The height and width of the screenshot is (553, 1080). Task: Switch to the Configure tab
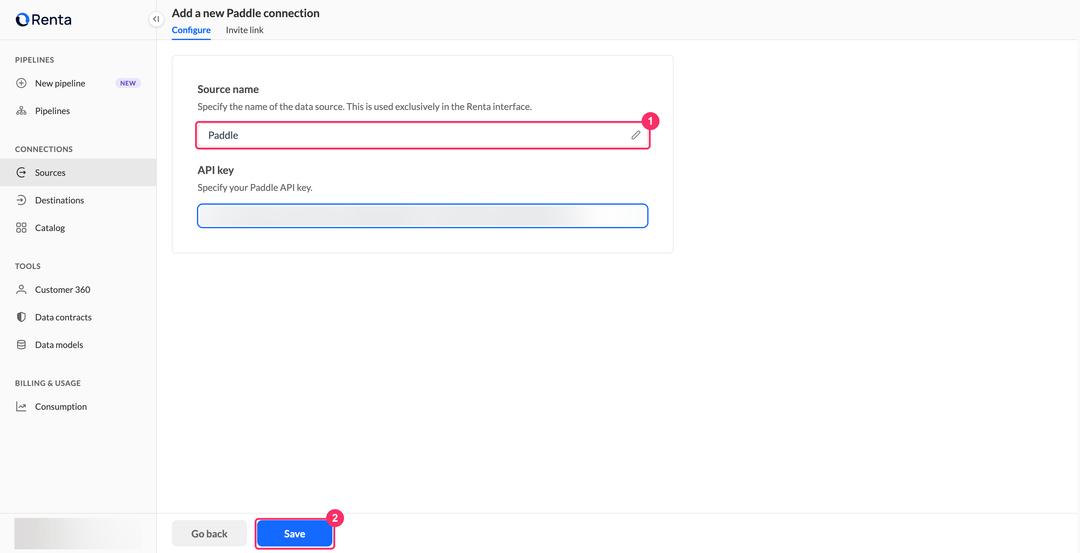tap(191, 30)
